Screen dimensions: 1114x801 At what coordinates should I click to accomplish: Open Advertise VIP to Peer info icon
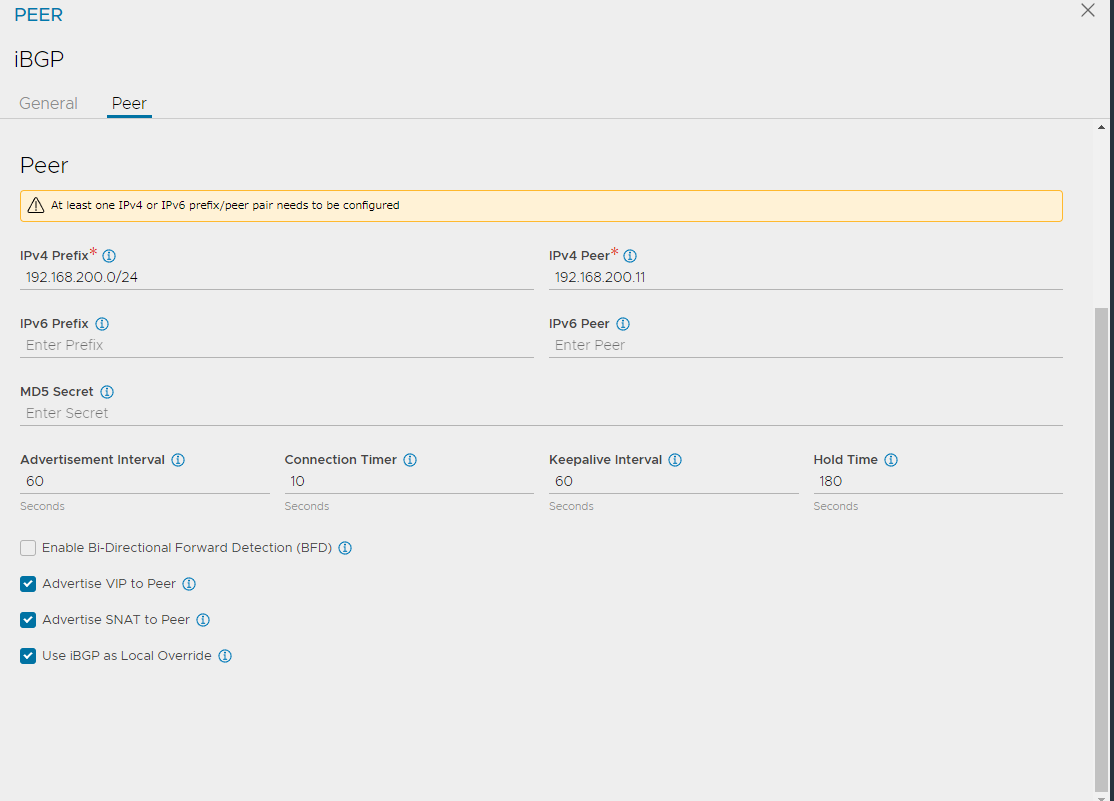point(189,584)
